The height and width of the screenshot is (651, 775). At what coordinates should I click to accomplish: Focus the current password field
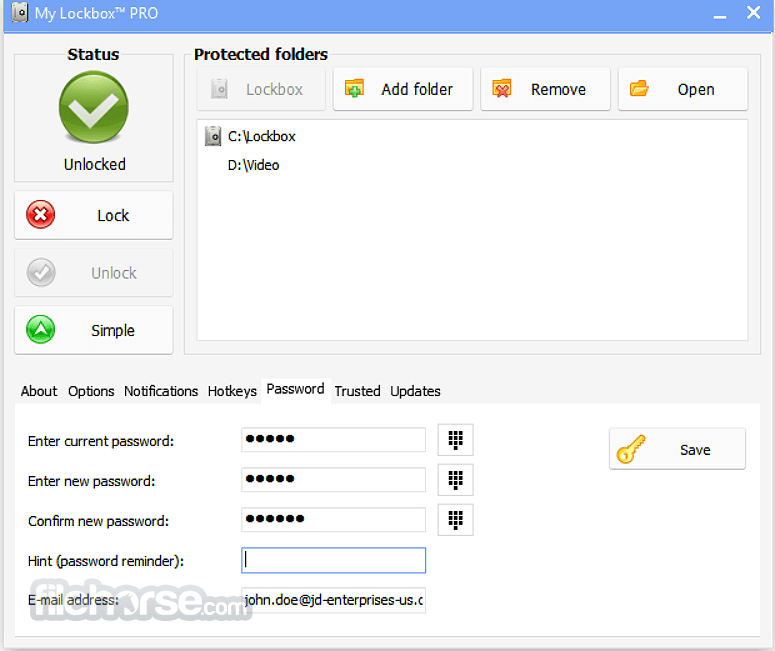click(334, 440)
